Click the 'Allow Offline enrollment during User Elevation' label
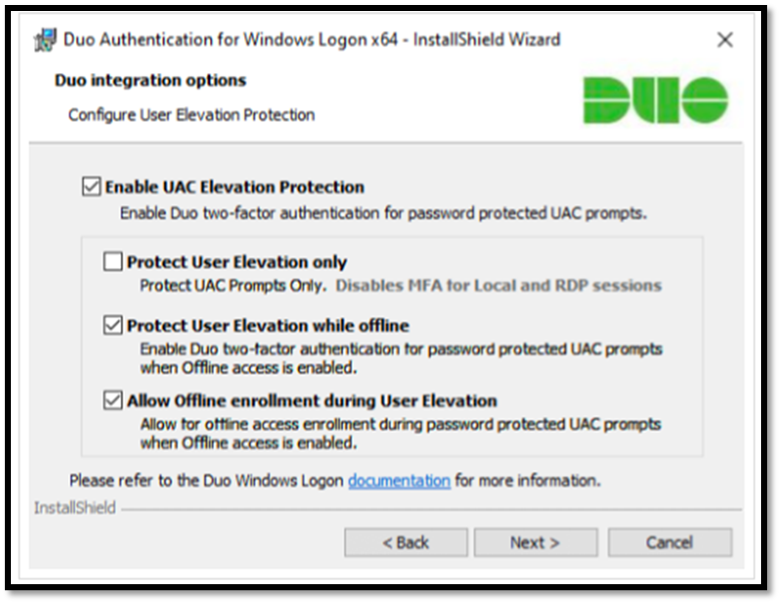 pos(312,401)
